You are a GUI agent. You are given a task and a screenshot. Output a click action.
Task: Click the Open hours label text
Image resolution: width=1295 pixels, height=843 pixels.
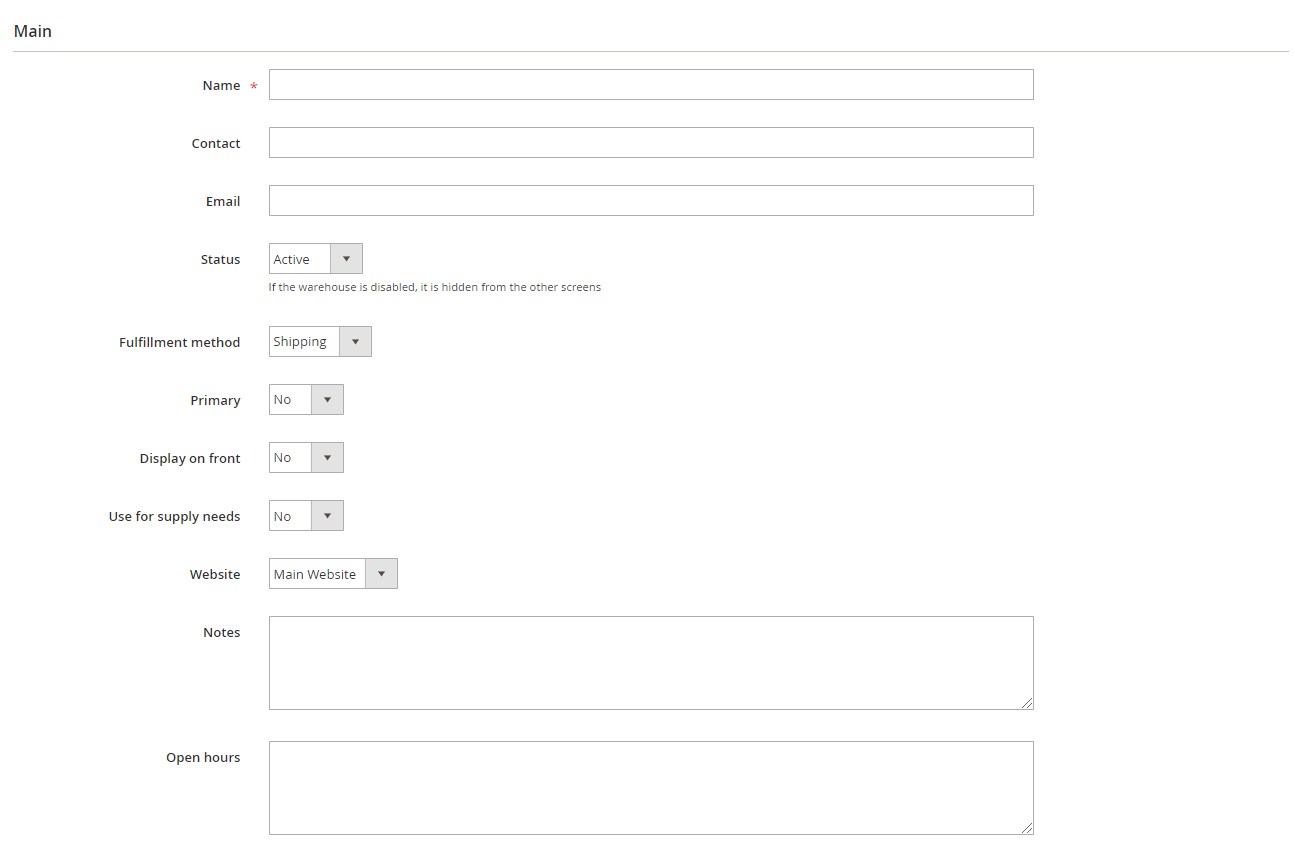pyautogui.click(x=203, y=758)
